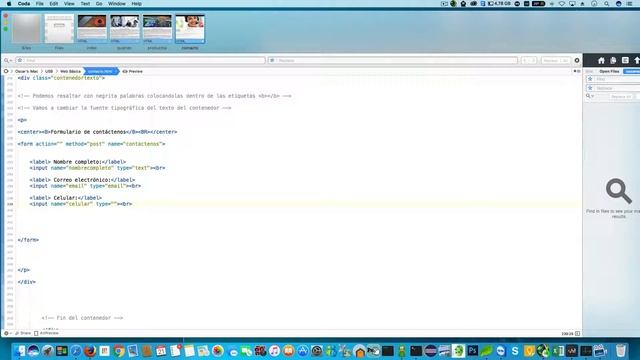
Task: Open the Trash in the Dock
Action: (621, 351)
